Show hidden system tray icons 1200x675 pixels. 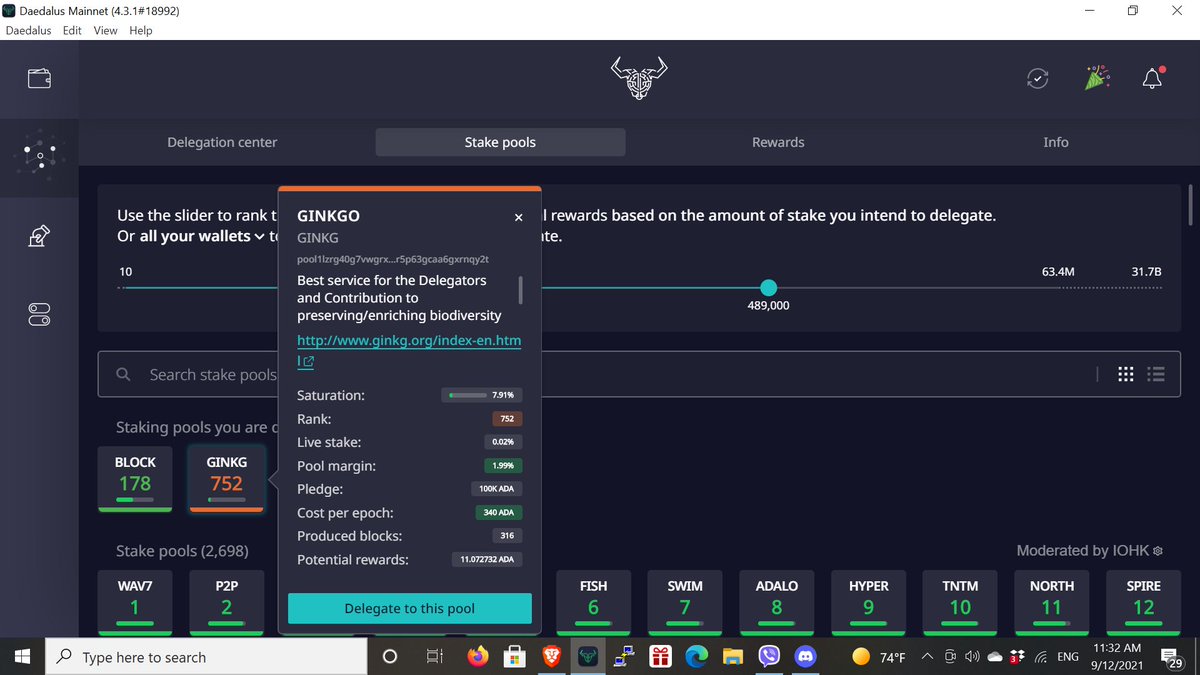click(928, 657)
